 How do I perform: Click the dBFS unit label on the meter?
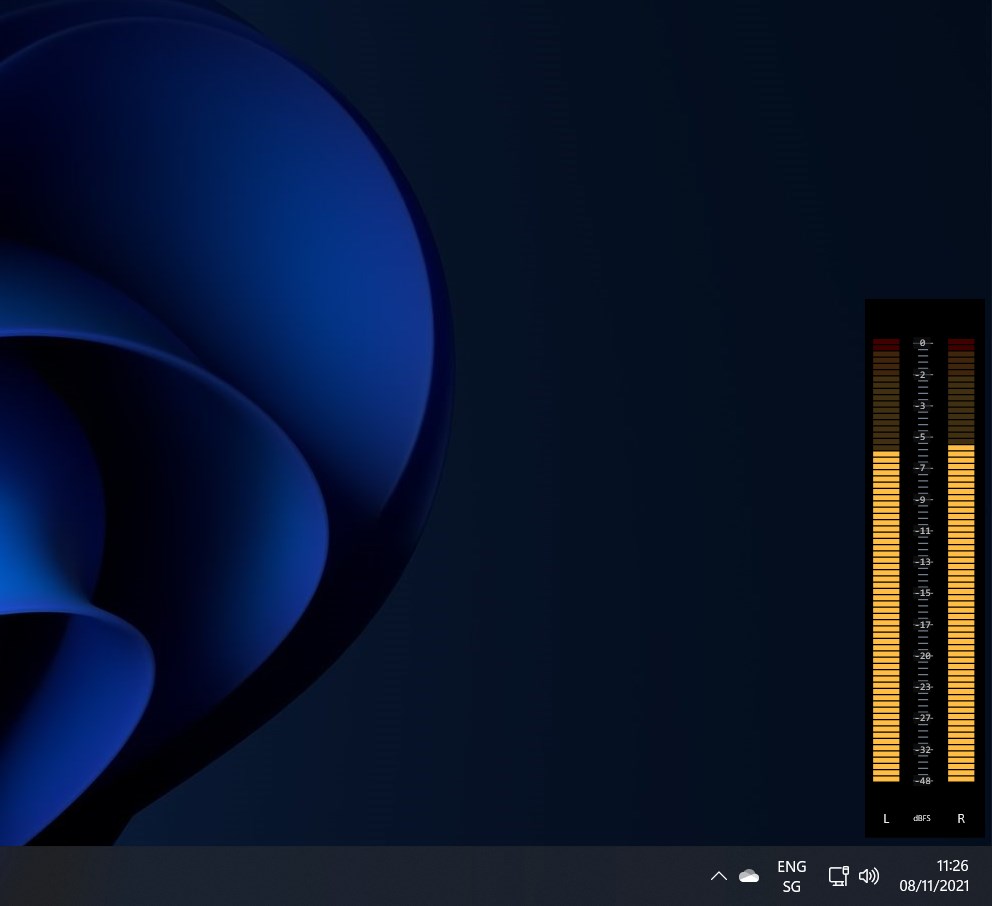(x=921, y=818)
